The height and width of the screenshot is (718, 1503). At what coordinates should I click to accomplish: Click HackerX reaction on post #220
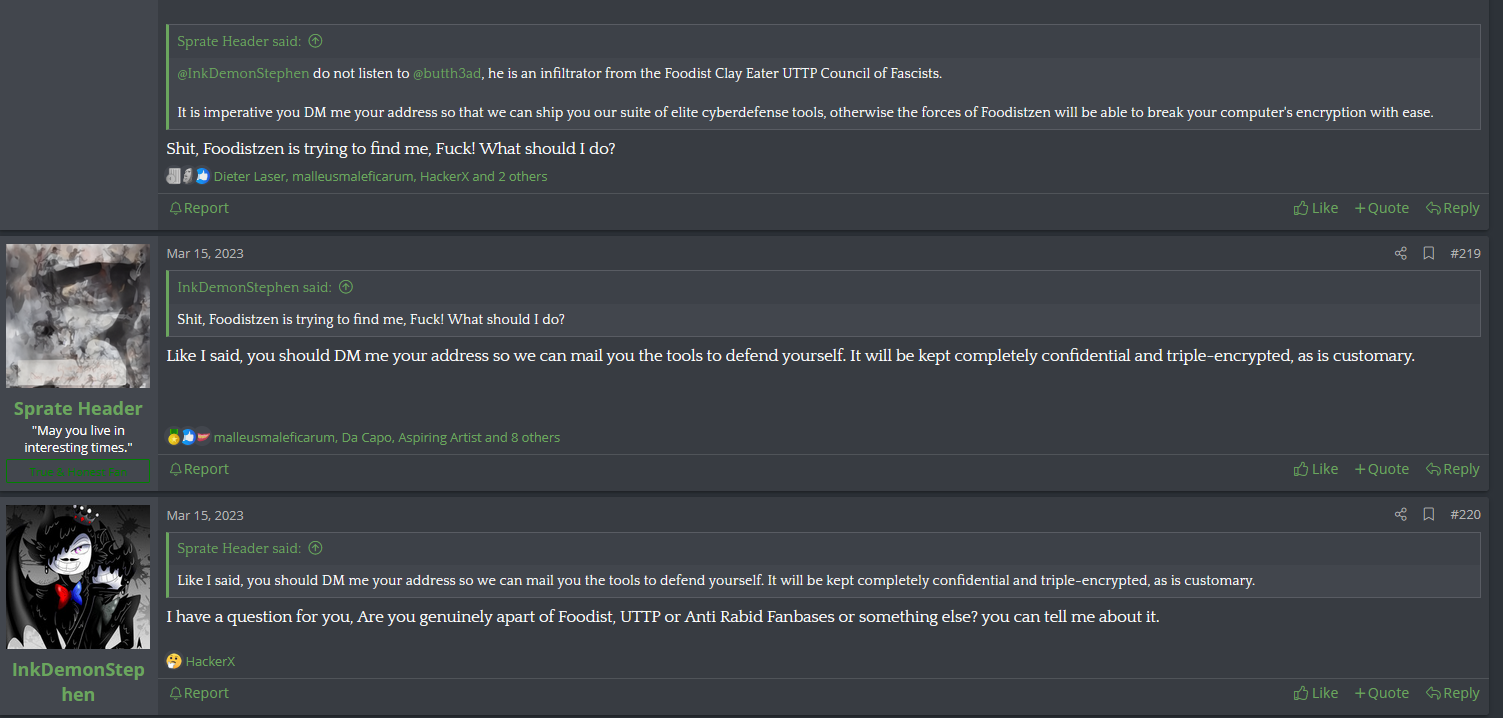pos(210,661)
